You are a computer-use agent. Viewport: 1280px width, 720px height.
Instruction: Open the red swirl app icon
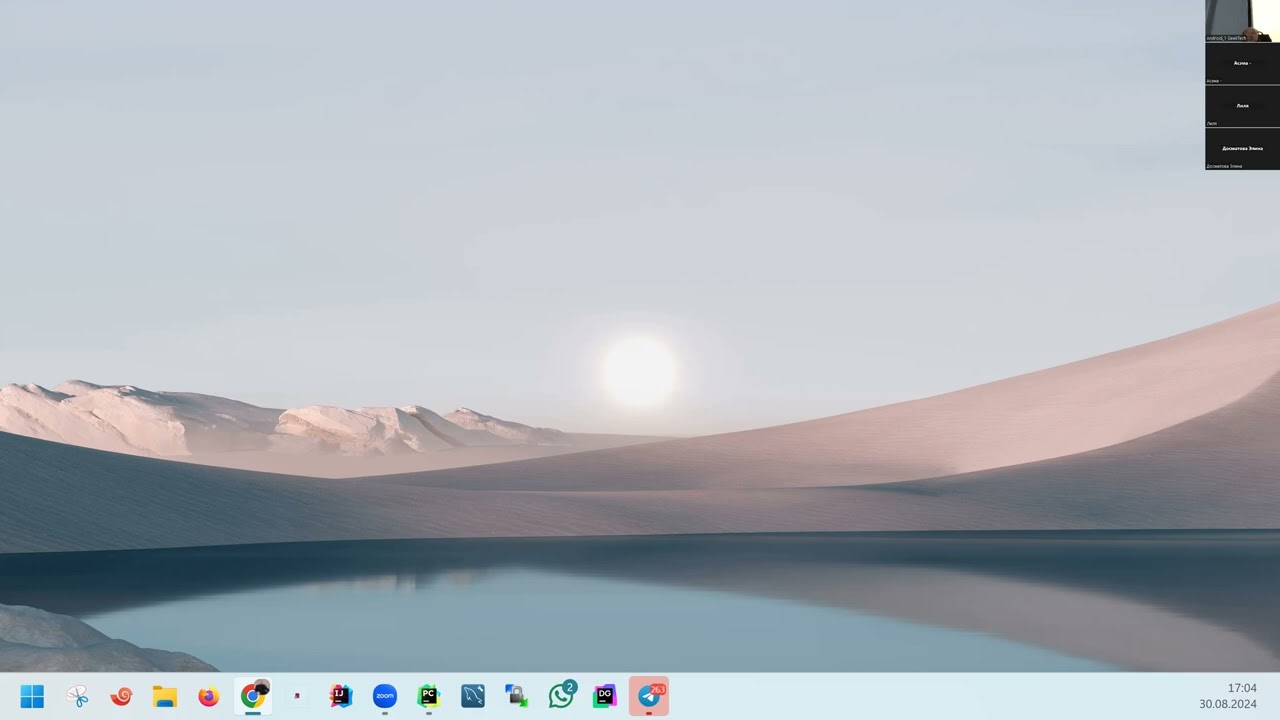tap(121, 697)
